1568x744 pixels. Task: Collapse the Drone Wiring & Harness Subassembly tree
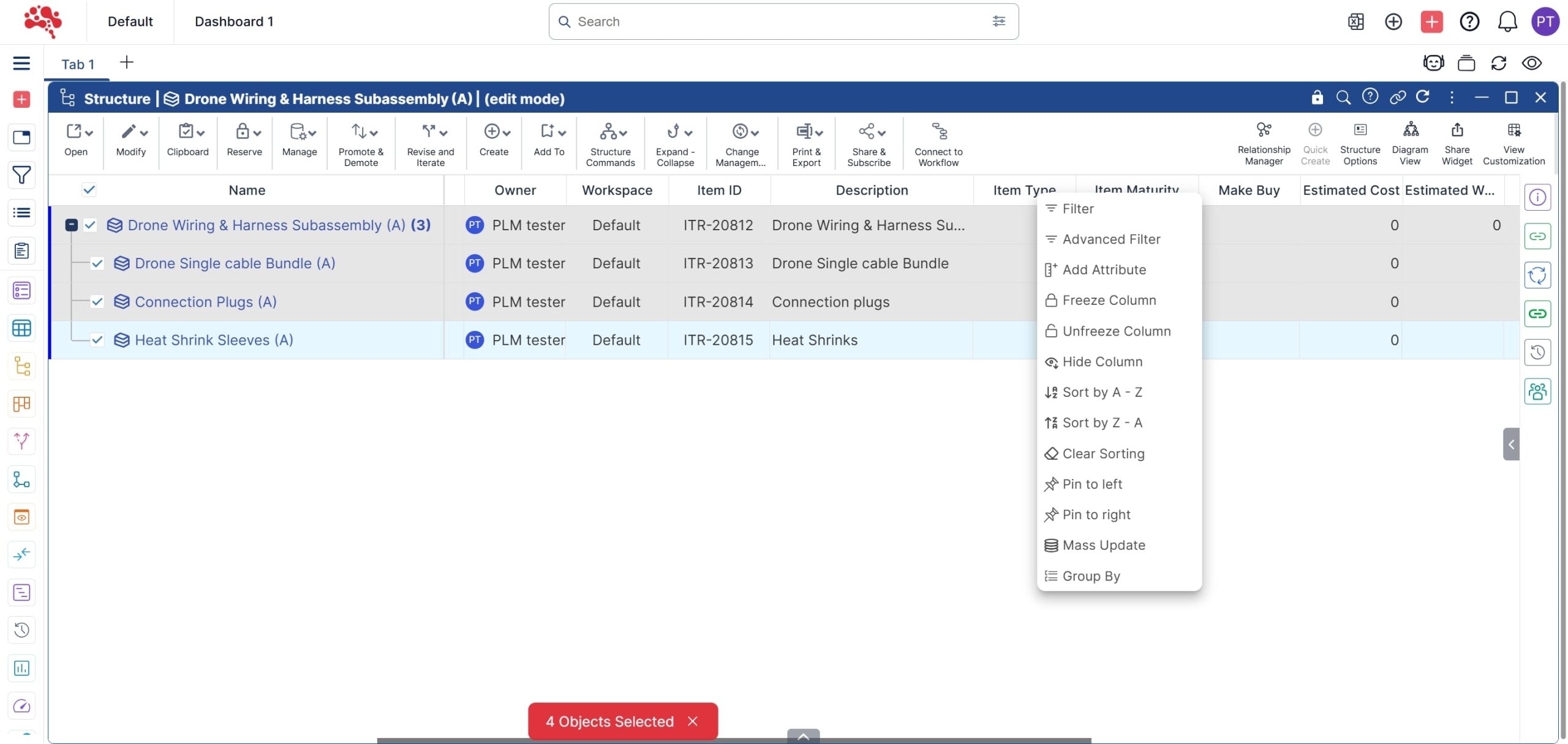pyautogui.click(x=72, y=225)
